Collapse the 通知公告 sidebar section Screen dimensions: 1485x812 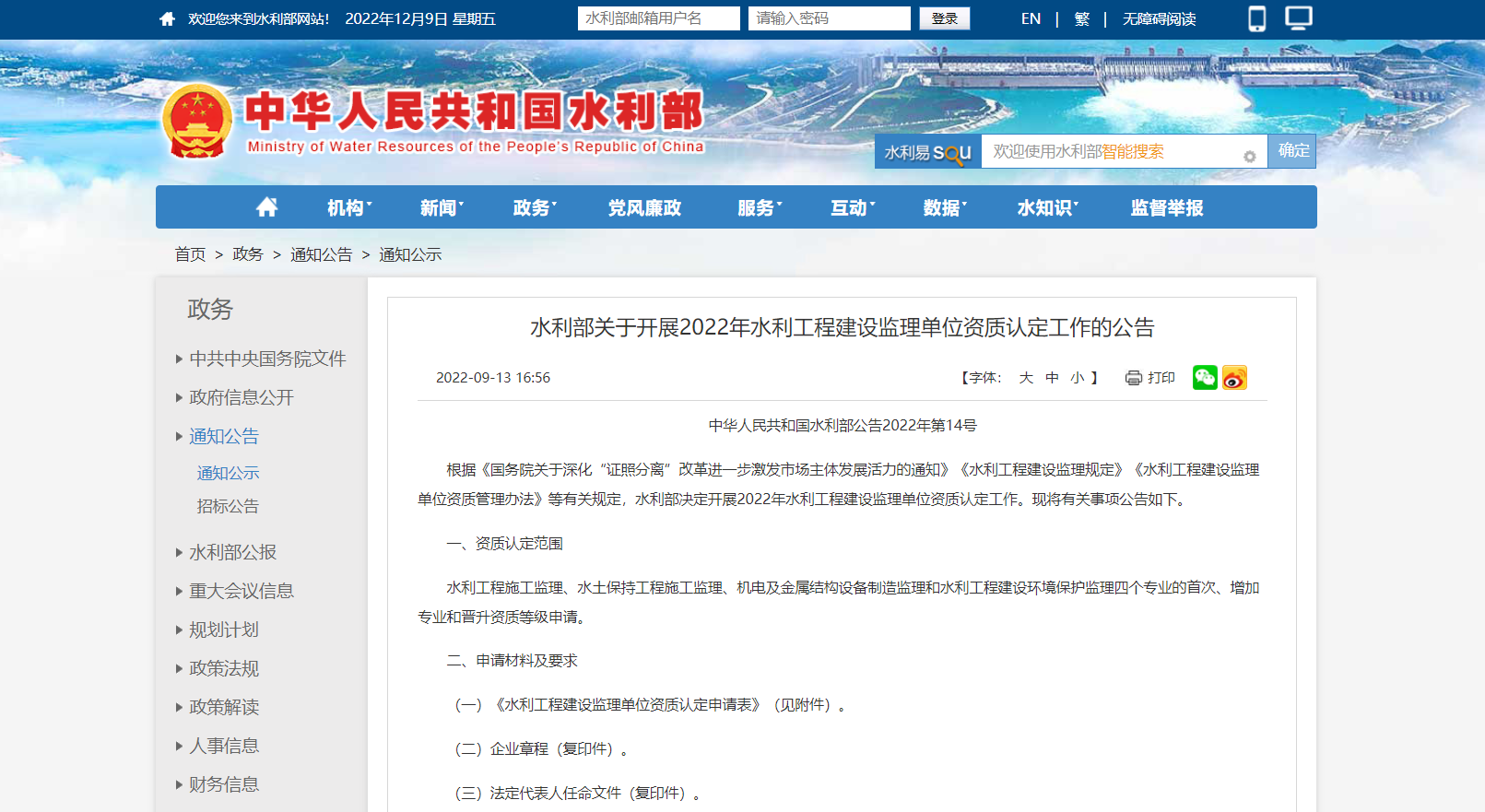[223, 436]
